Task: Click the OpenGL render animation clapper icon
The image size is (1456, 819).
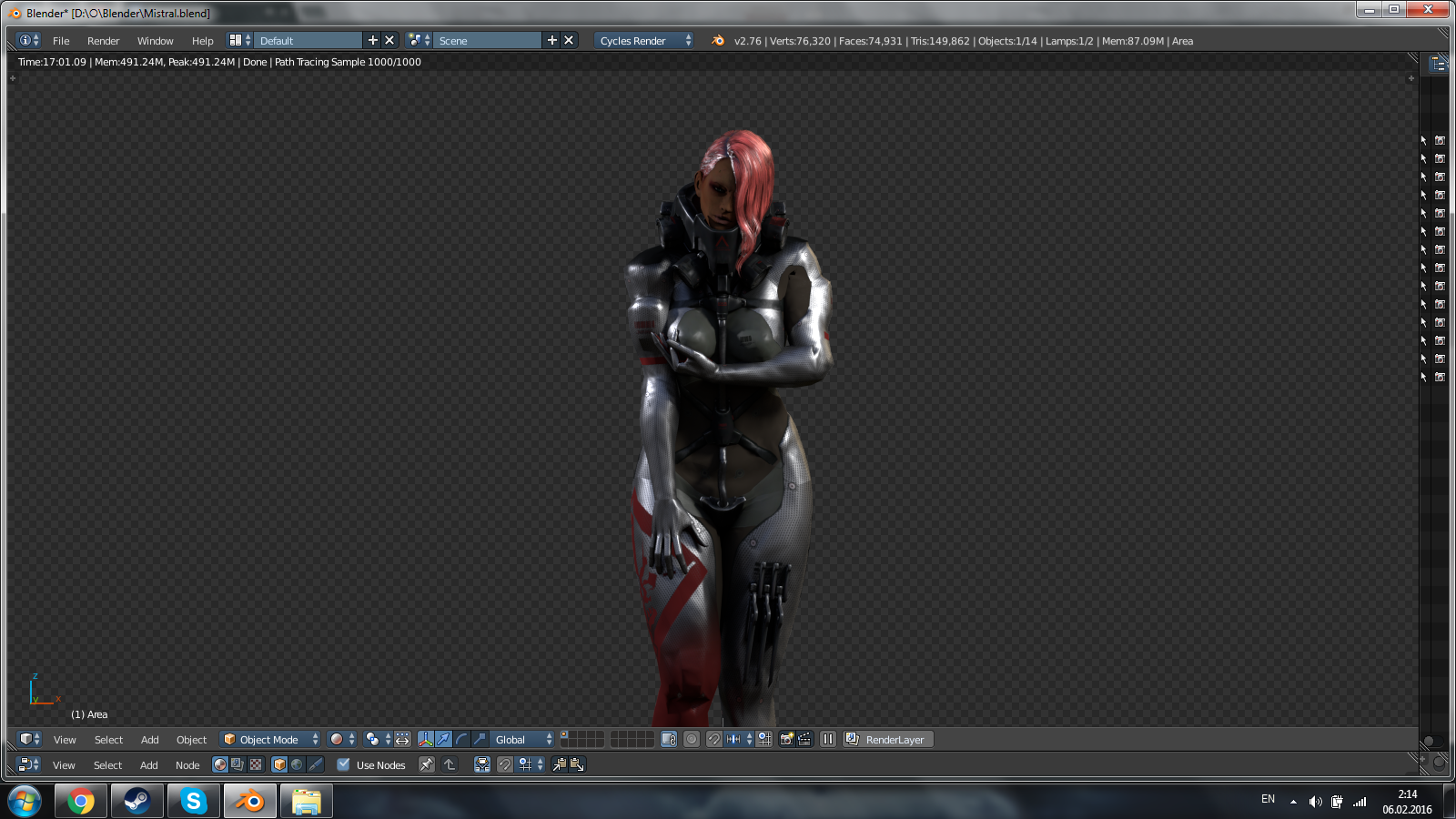Action: (804, 739)
